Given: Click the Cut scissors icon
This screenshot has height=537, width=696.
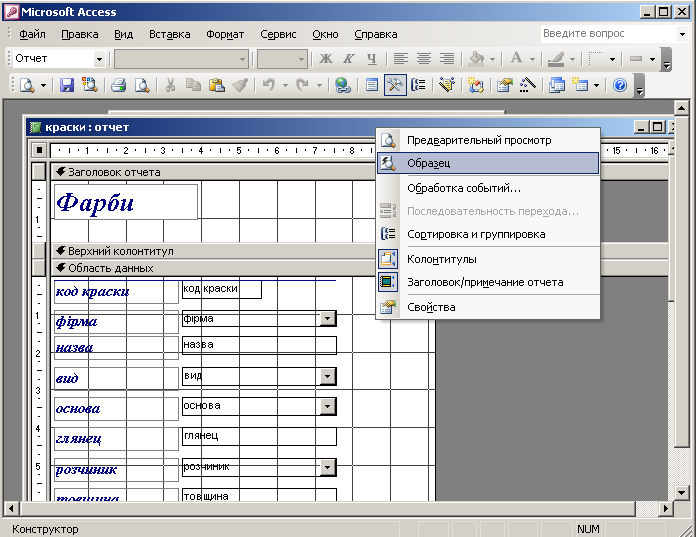Looking at the screenshot, I should tap(170, 85).
